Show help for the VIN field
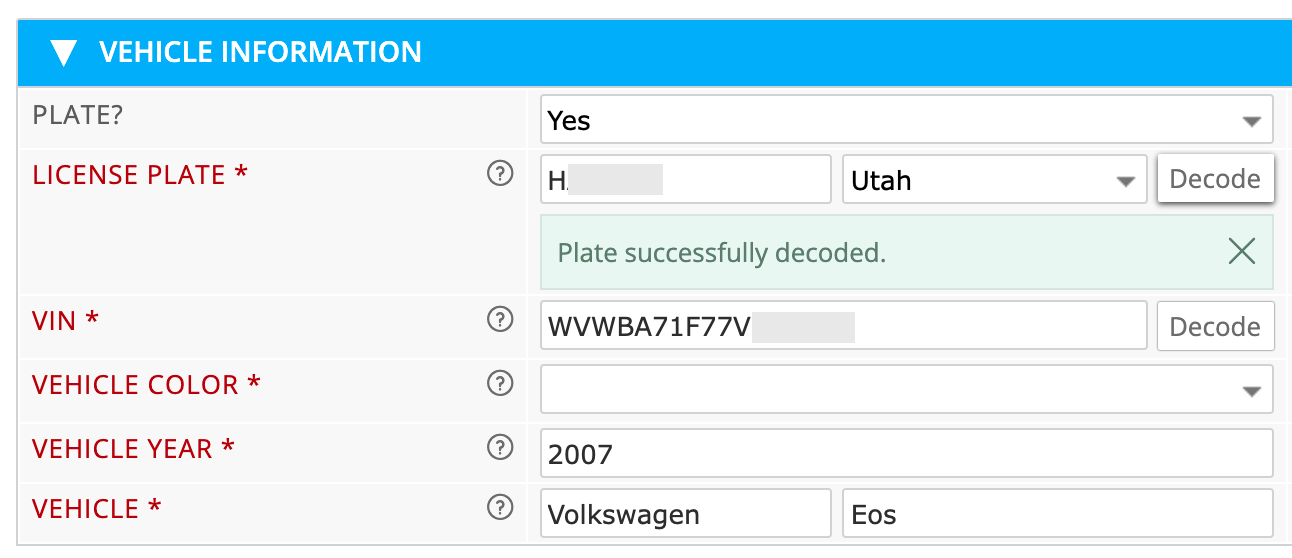Screen dimensions: 1292x558 pos(499,320)
